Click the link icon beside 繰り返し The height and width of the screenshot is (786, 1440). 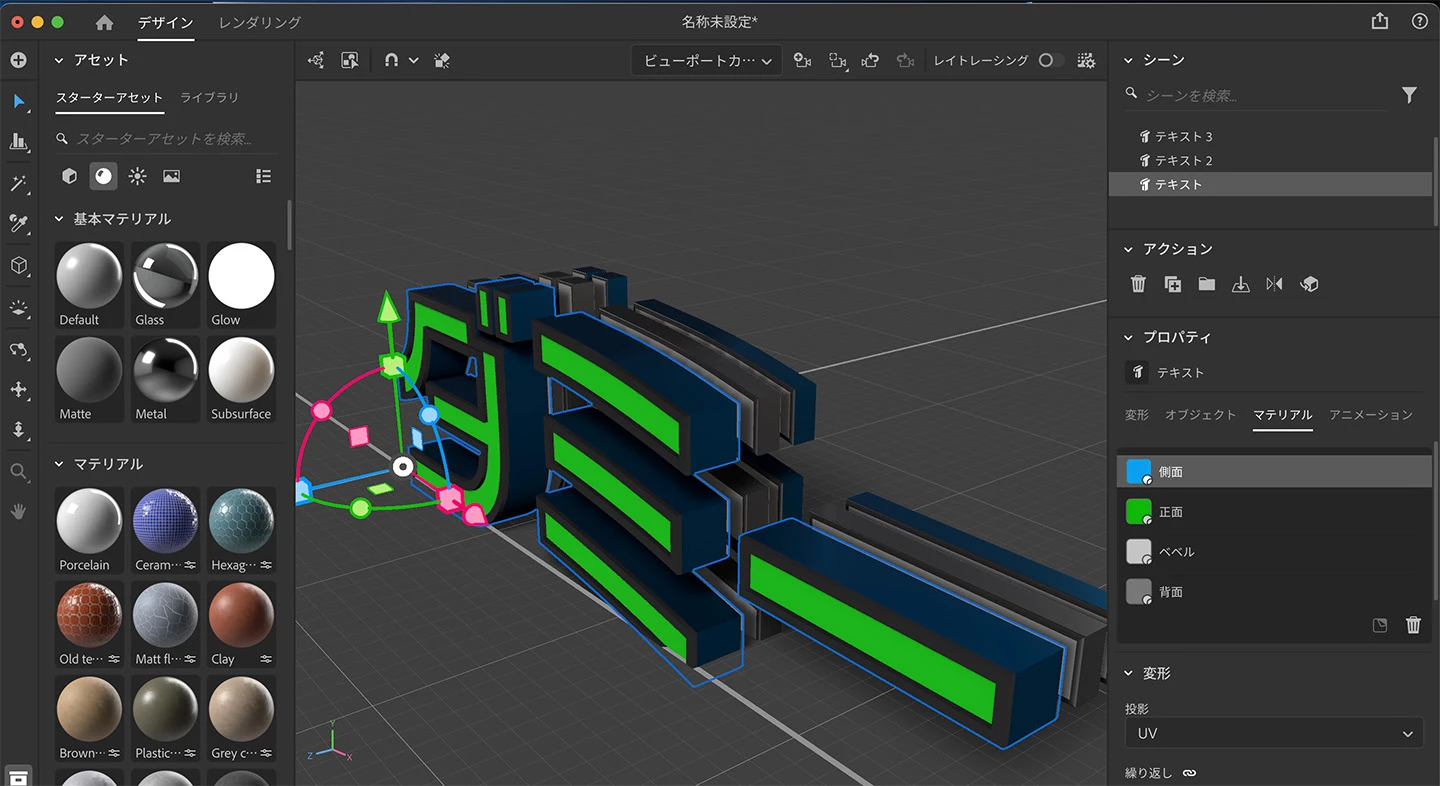[x=1189, y=773]
